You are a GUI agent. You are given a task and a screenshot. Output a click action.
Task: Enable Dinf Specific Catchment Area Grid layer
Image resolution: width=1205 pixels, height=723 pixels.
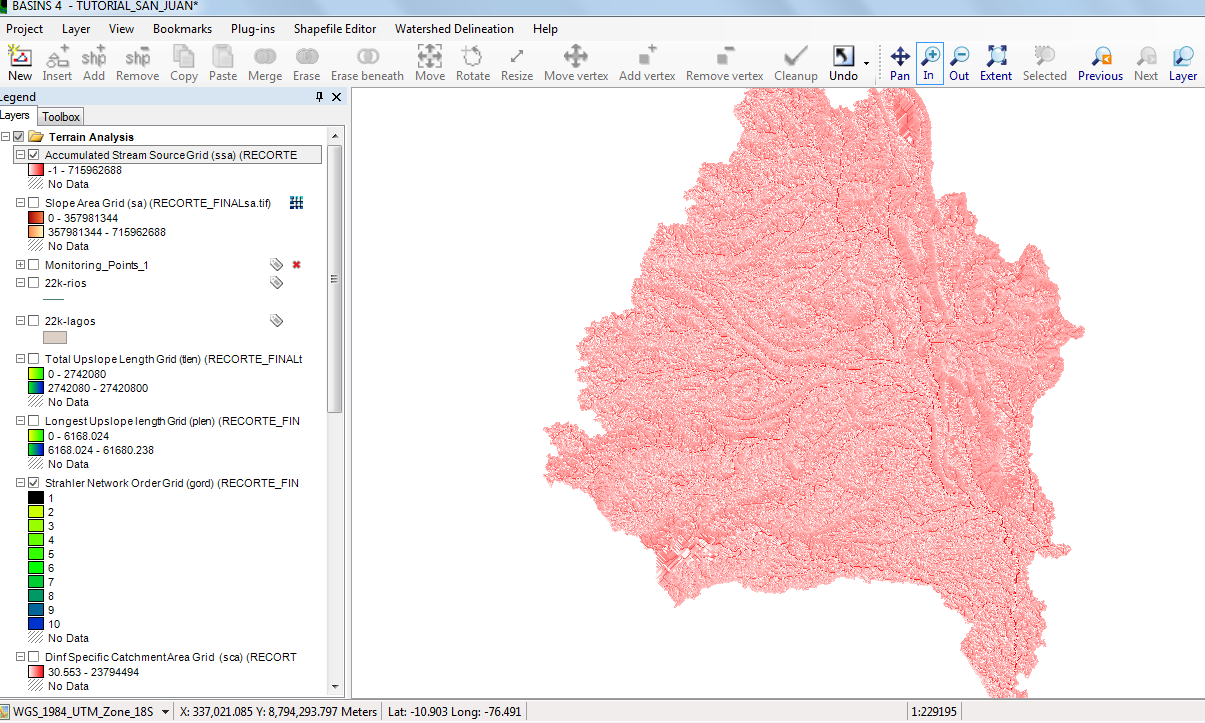tap(34, 657)
